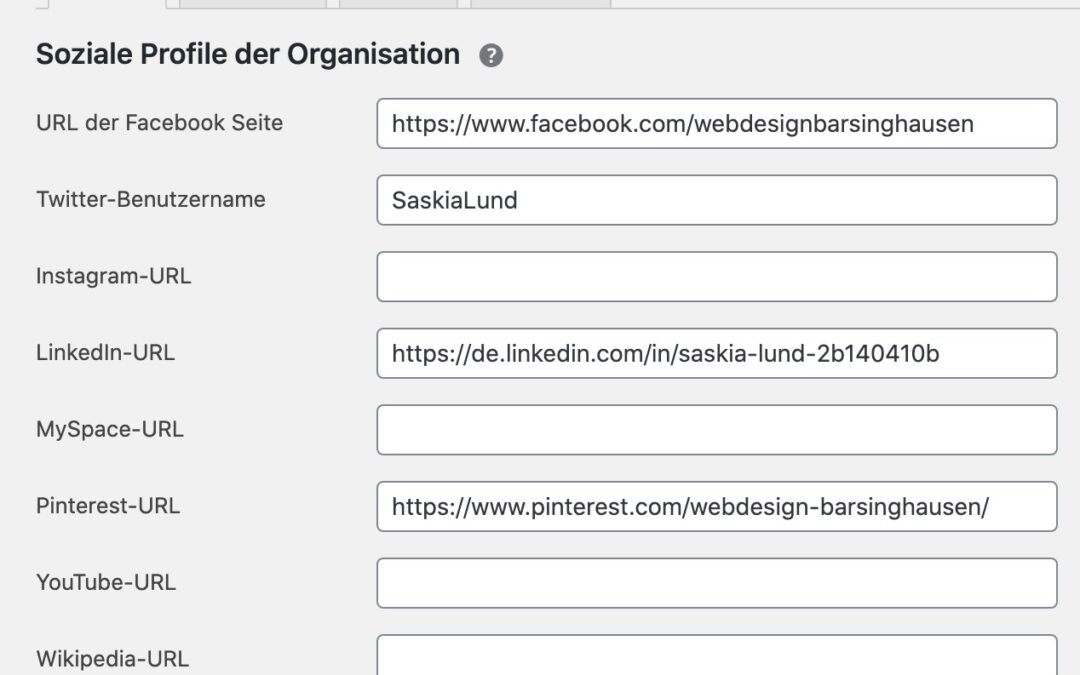Click the YouTube-URL label
The height and width of the screenshot is (675, 1080).
[x=106, y=582]
